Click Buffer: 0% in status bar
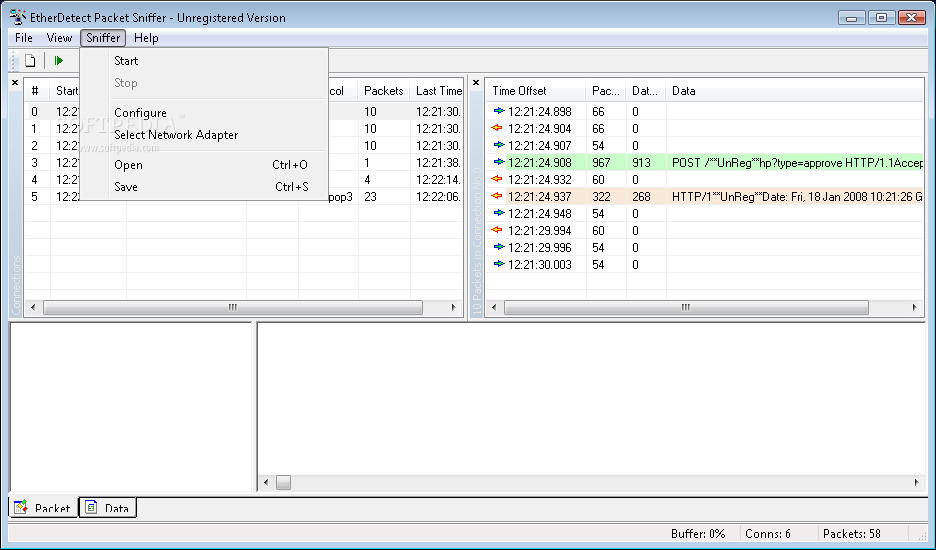The image size is (936, 550). coord(698,533)
